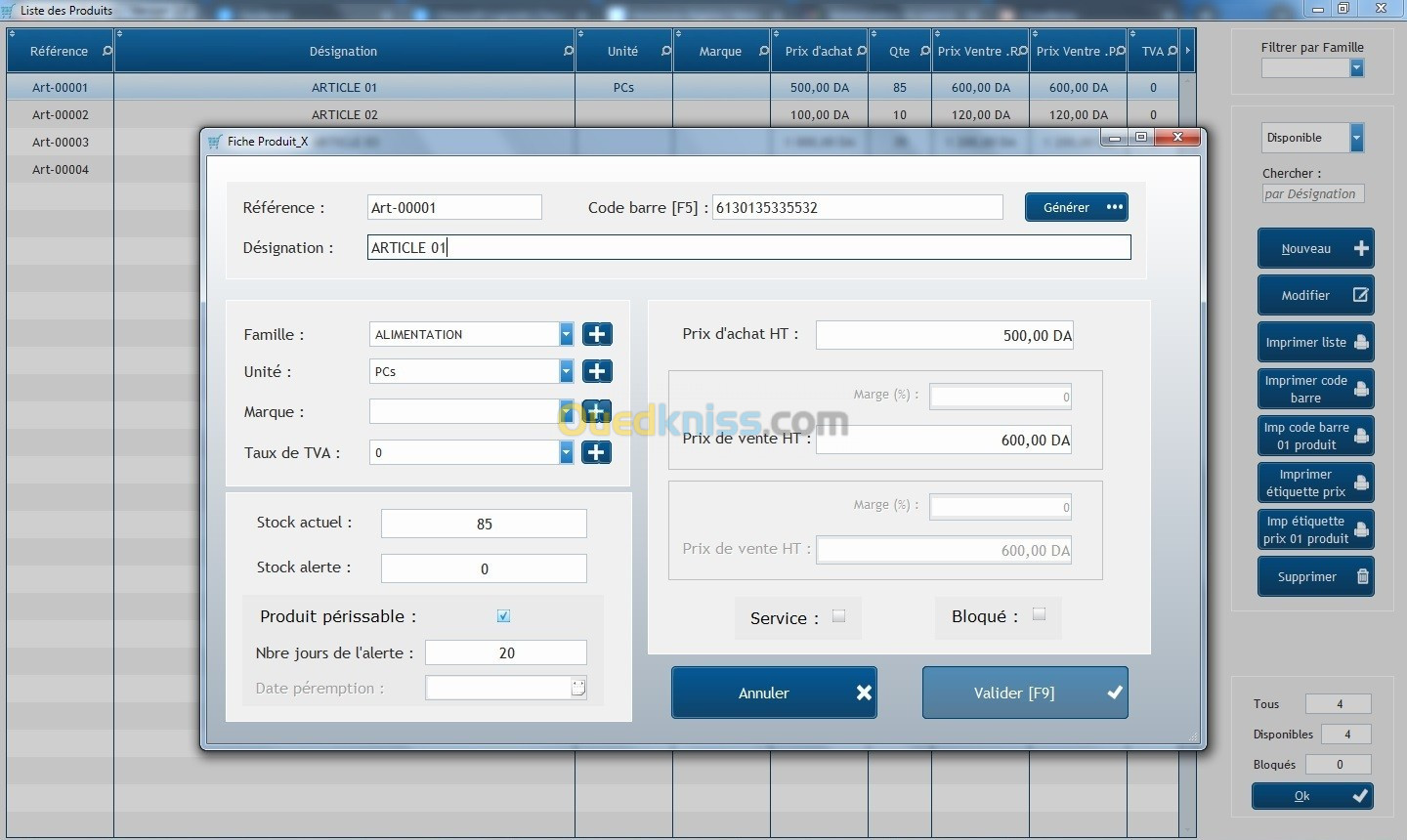Open the Filtrer par Famille dropdown
Viewport: 1407px width, 840px height.
pos(1356,68)
